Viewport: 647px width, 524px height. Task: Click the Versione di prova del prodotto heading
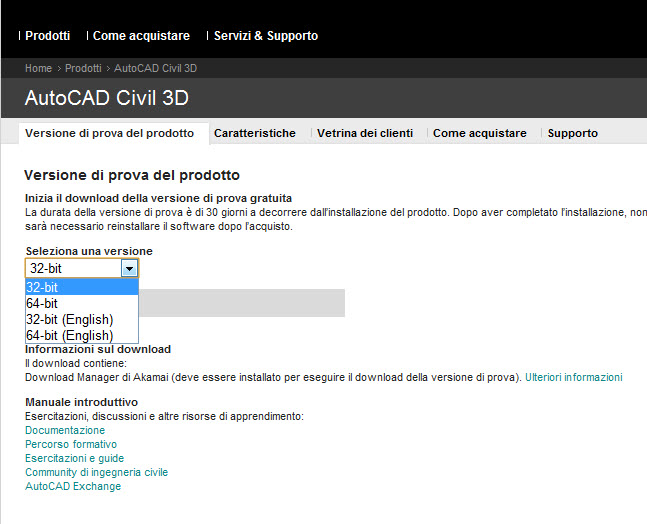[132, 175]
